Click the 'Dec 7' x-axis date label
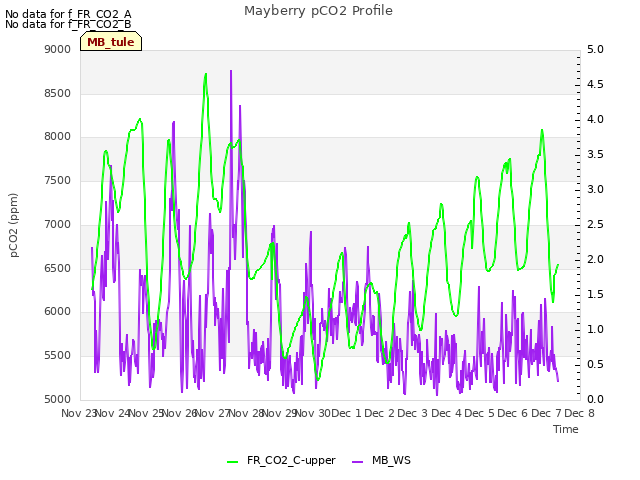Screen dimensions: 640x480 click(x=547, y=413)
